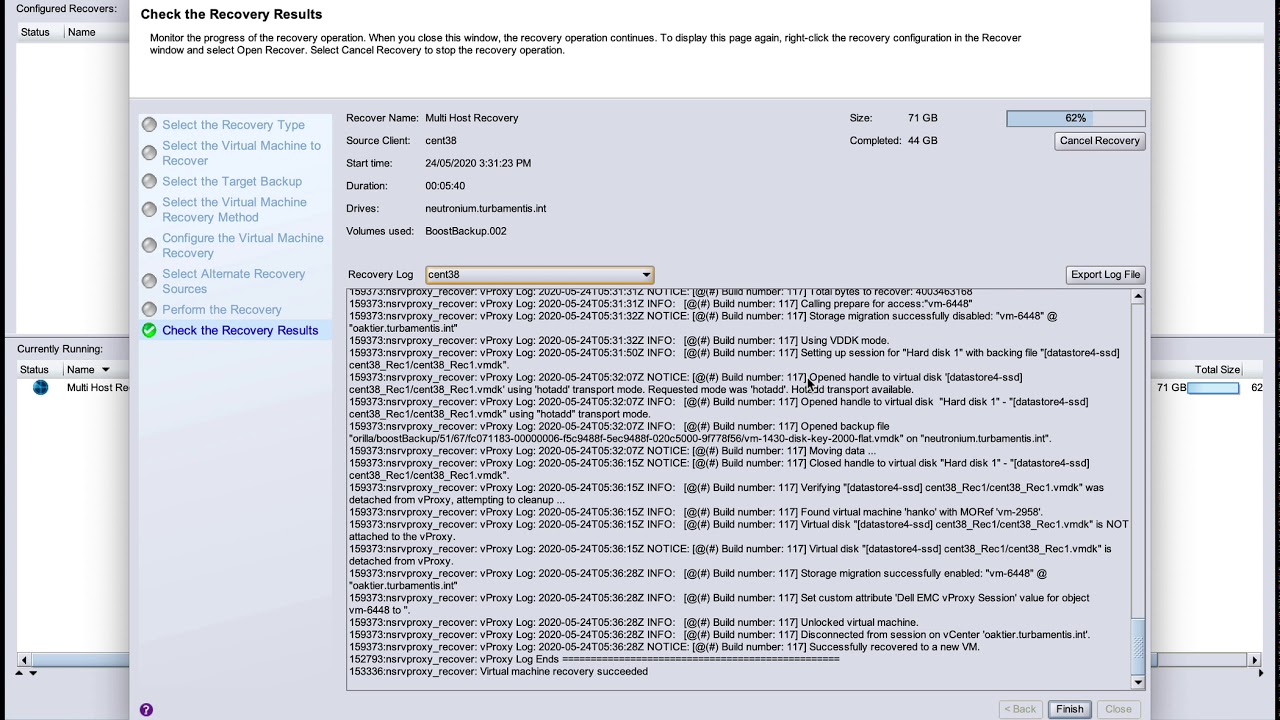Click the left scroll arrow in background window

tap(23, 660)
